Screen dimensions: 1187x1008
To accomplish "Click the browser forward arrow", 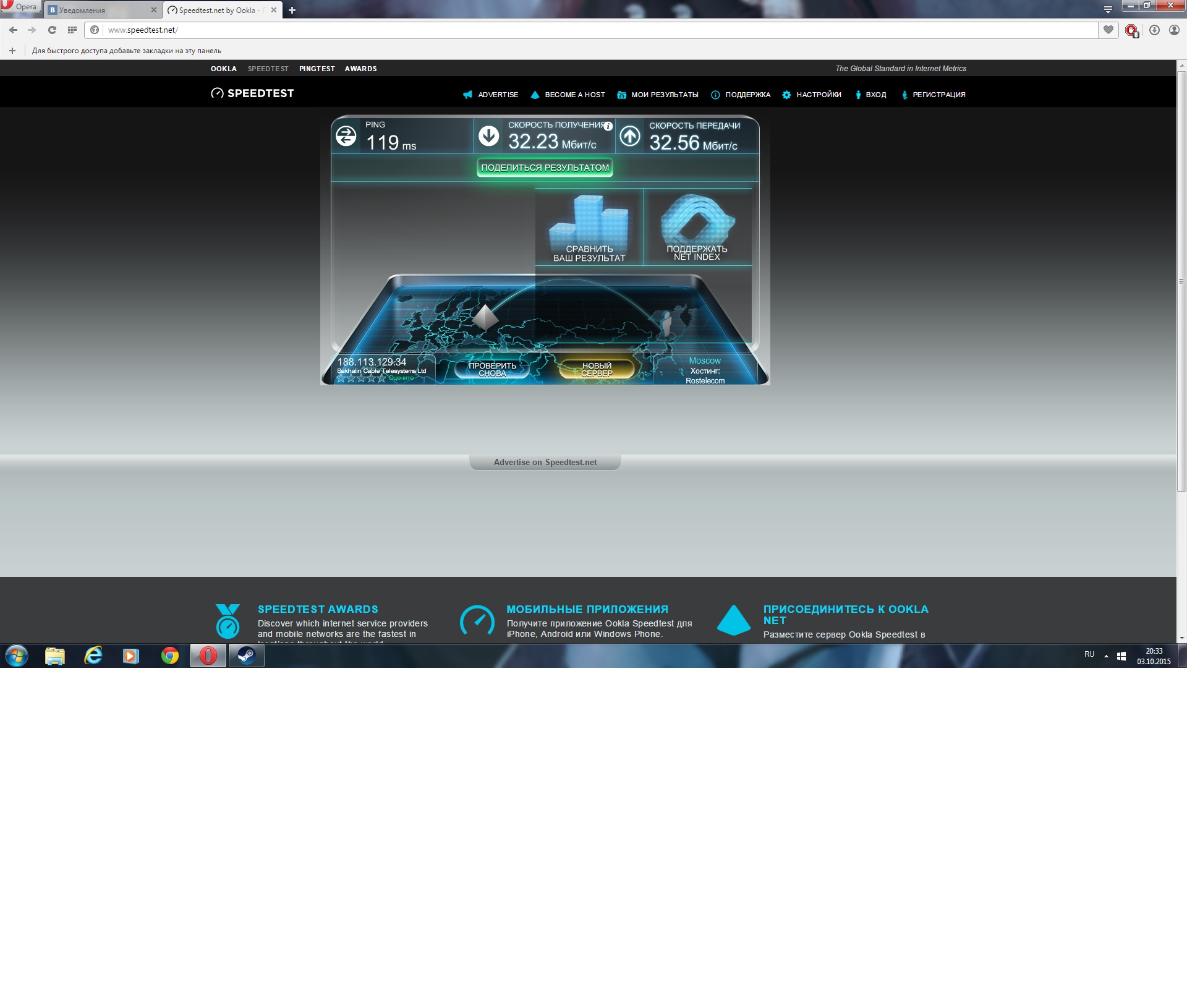I will (32, 30).
